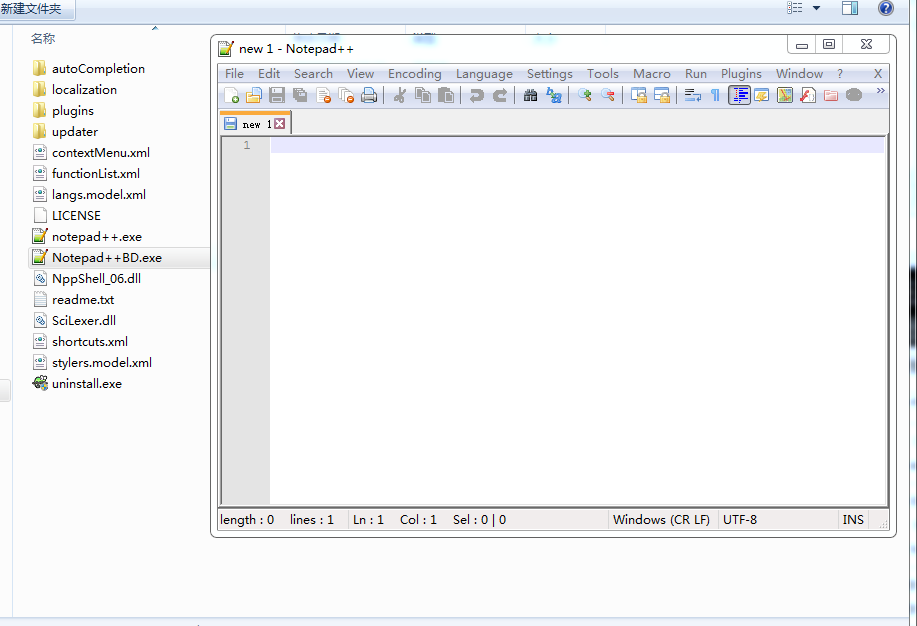917x626 pixels.
Task: Click the Save toolbar icon
Action: pos(277,95)
